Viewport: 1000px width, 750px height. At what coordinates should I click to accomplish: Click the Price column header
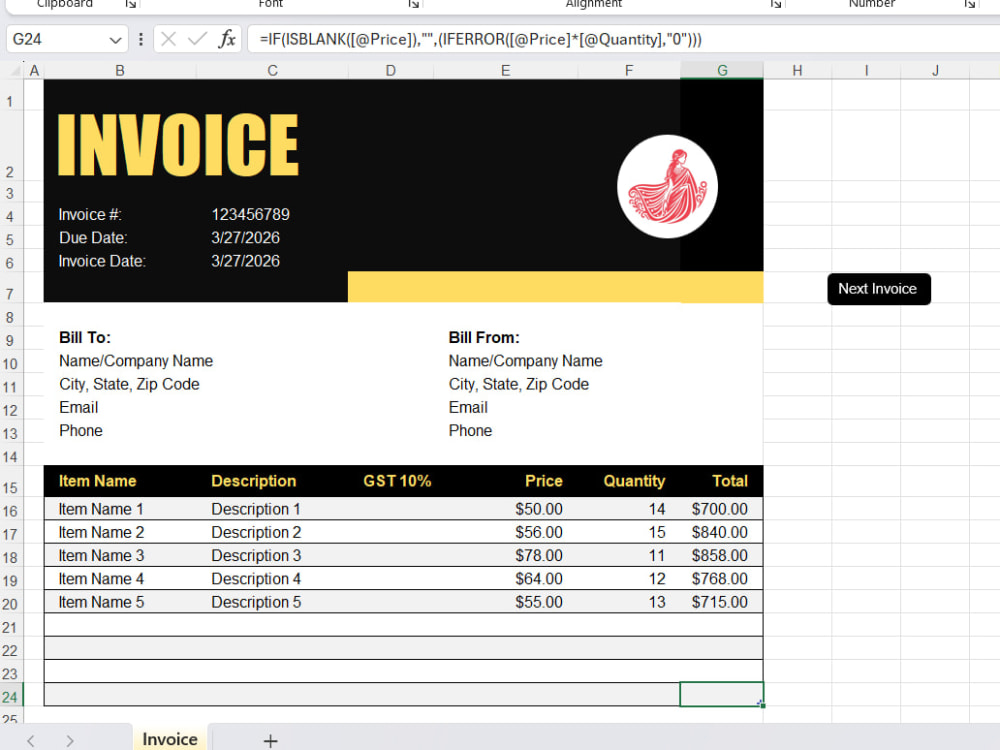[544, 481]
